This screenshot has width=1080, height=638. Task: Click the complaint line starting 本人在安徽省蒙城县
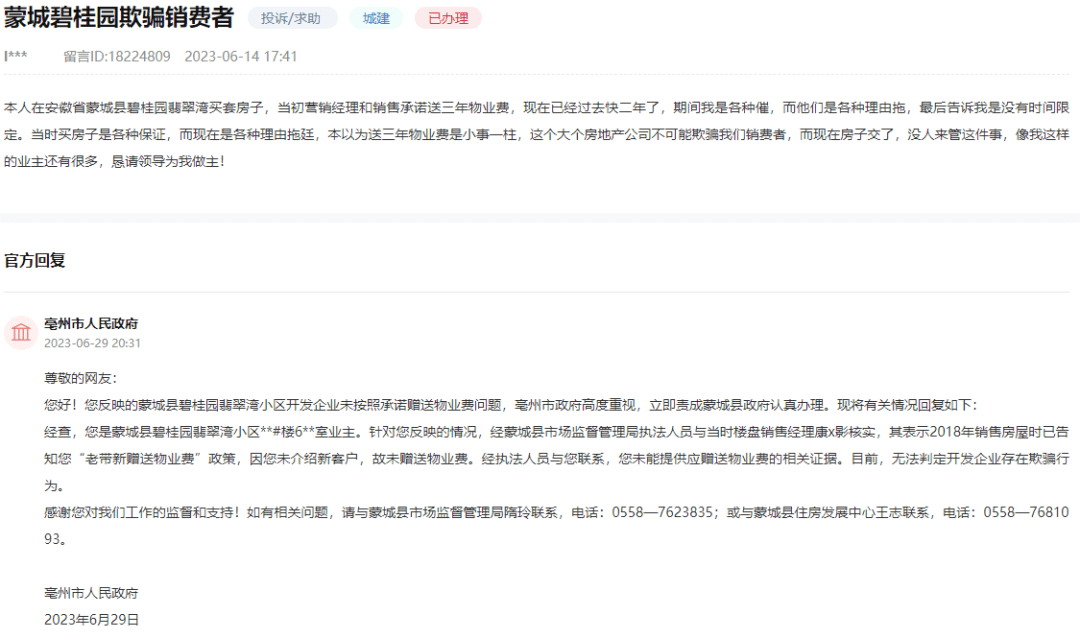click(x=537, y=107)
